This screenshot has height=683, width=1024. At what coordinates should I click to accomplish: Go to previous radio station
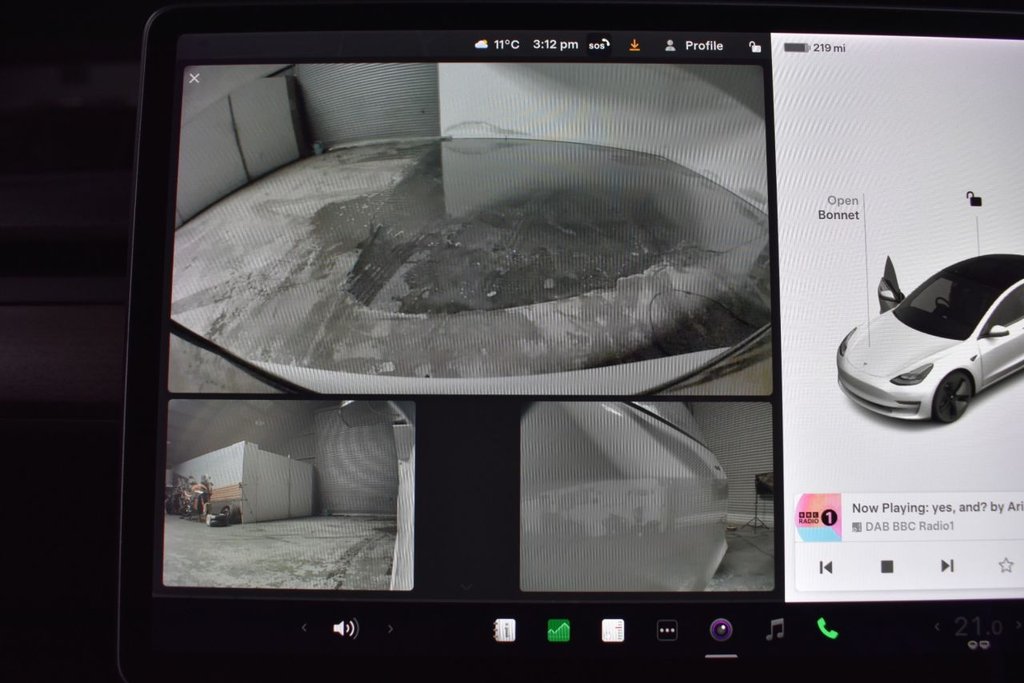(826, 567)
